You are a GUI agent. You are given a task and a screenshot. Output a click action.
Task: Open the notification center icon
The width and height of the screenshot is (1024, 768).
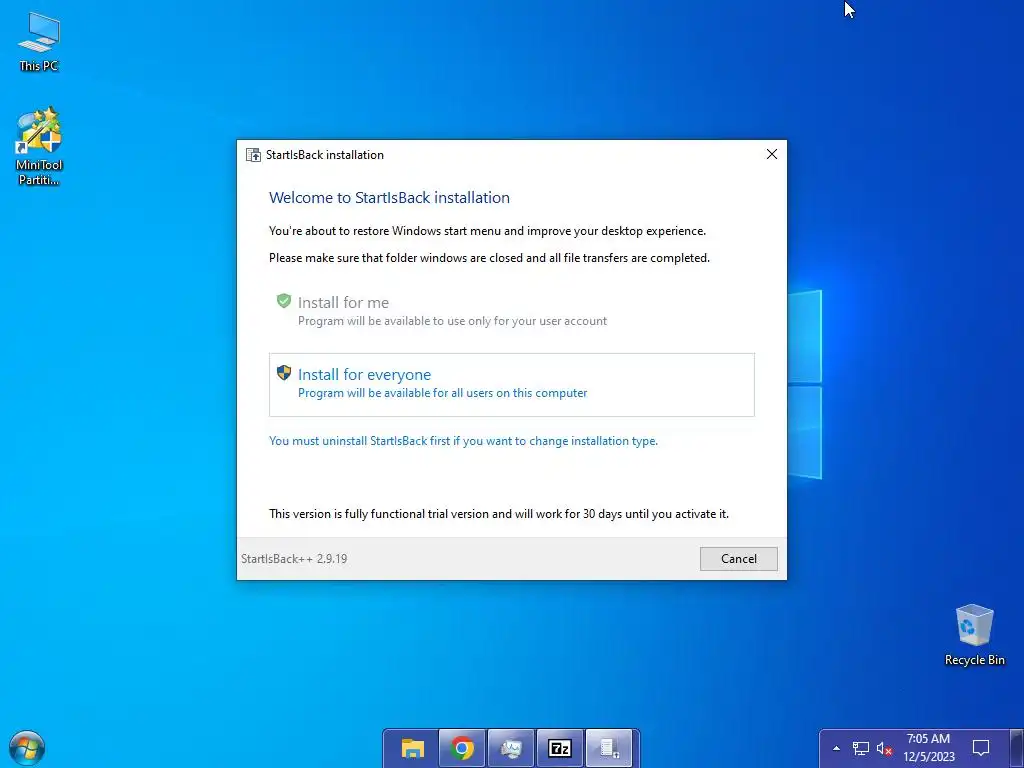981,748
